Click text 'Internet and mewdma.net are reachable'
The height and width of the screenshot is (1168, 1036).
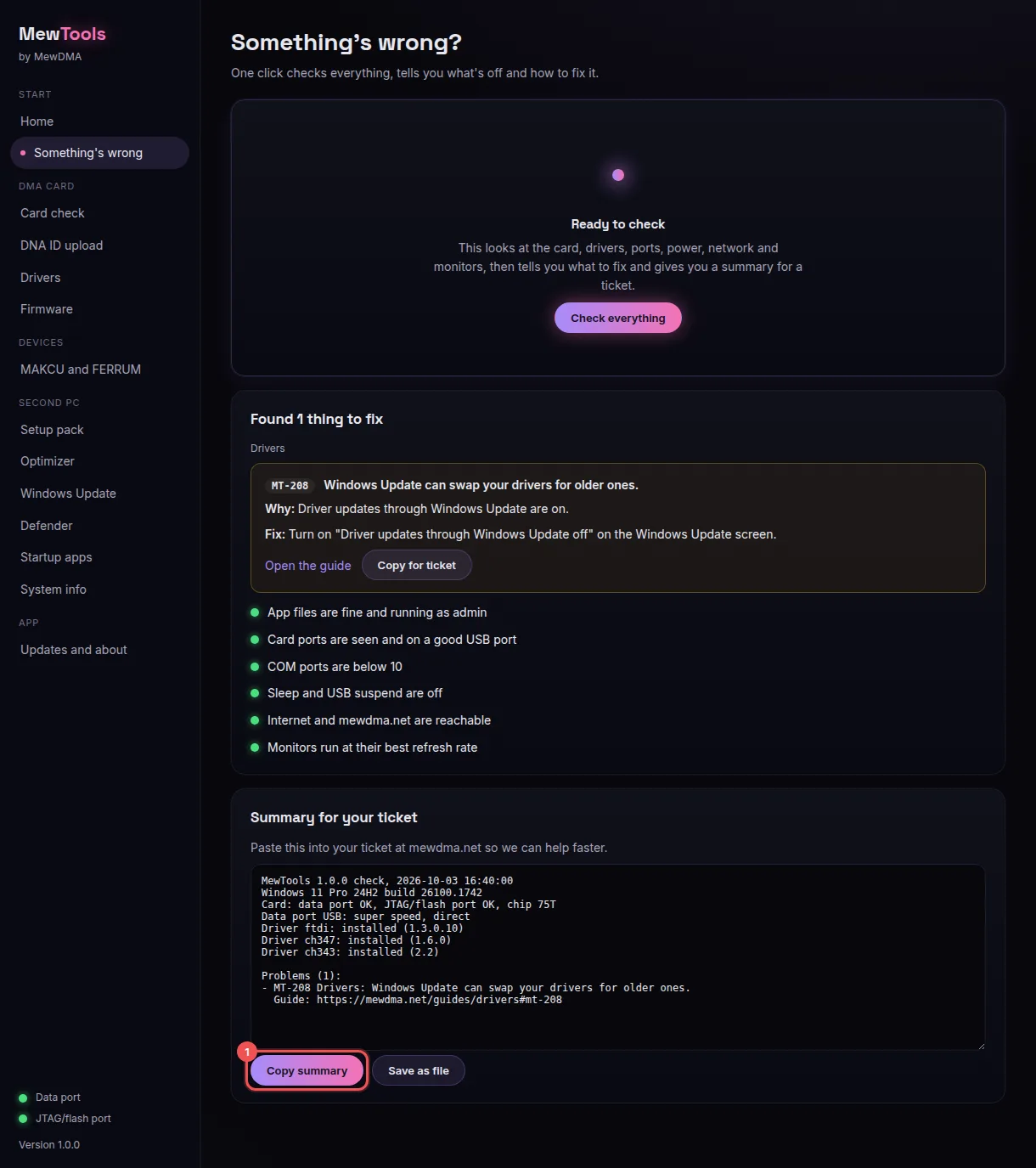click(379, 720)
